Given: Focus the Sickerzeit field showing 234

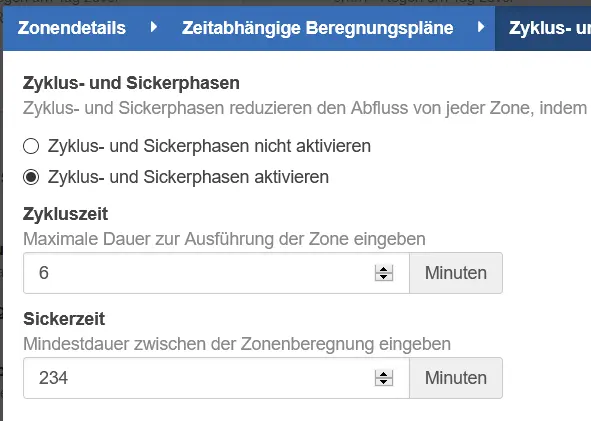Looking at the screenshot, I should click(x=216, y=378).
